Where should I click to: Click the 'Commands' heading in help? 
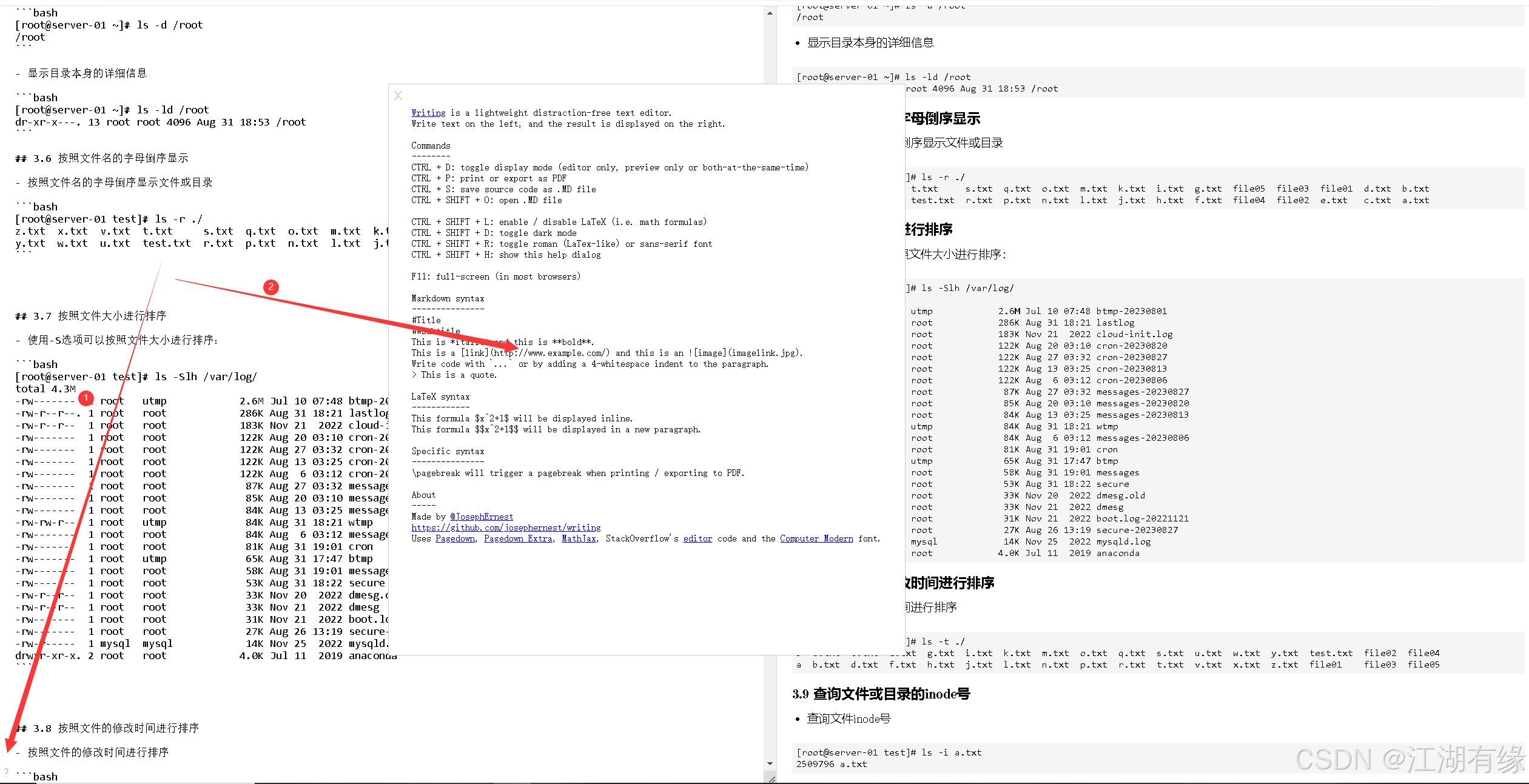431,146
